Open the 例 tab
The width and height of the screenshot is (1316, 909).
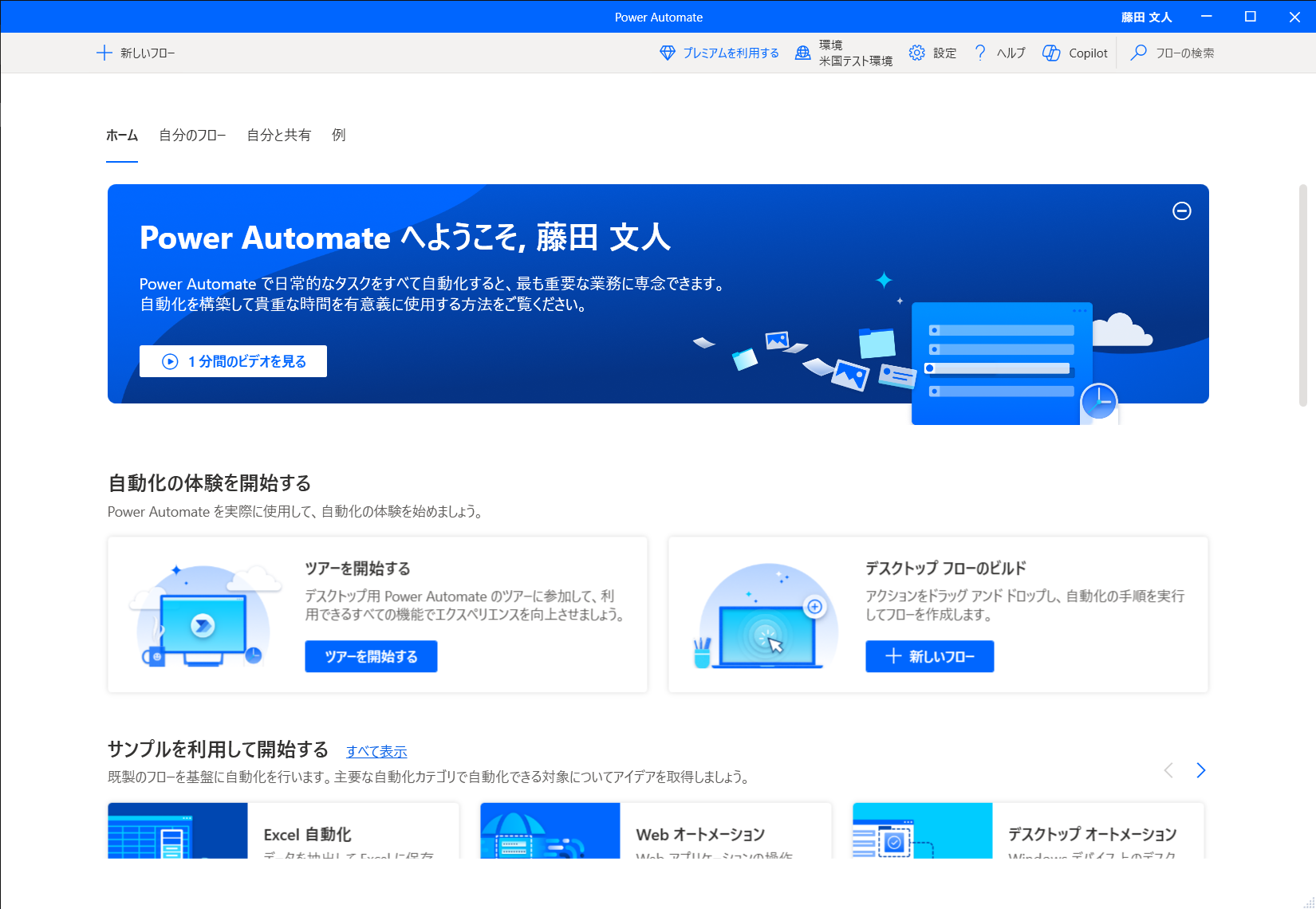pos(338,135)
